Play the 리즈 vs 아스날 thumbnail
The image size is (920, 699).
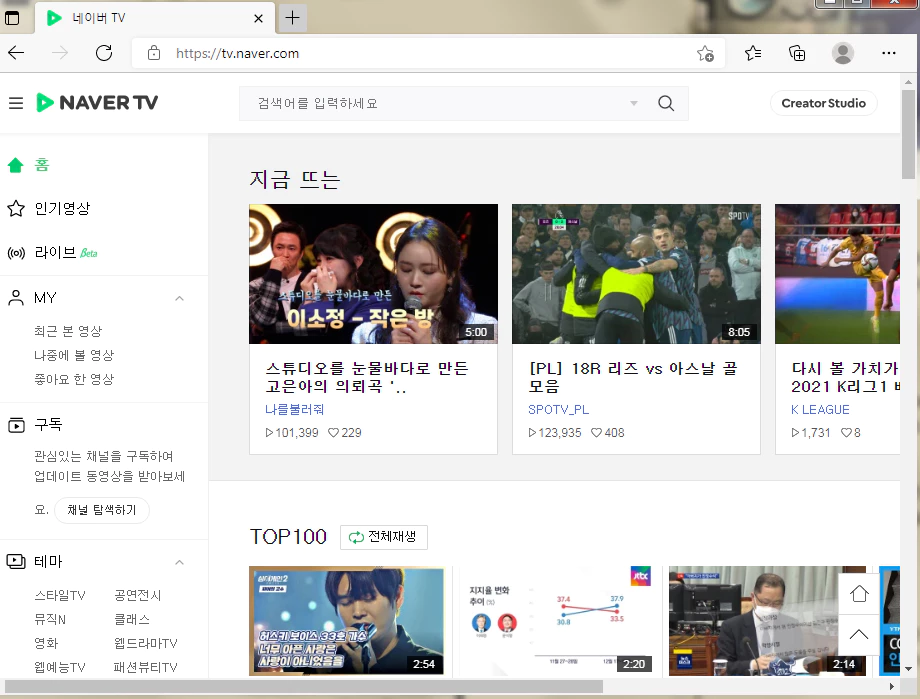point(636,273)
